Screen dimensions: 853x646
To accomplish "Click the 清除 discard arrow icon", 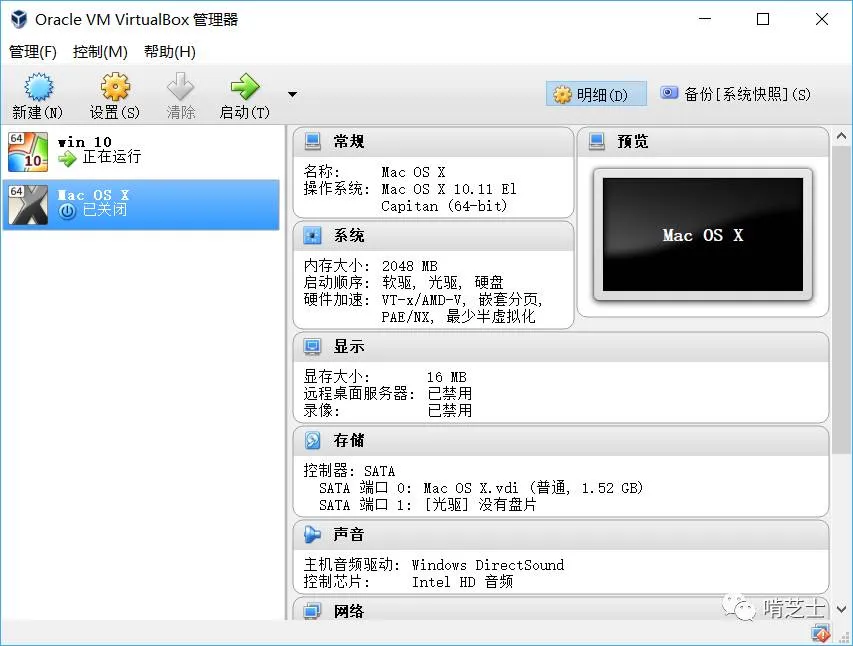I will click(x=180, y=87).
